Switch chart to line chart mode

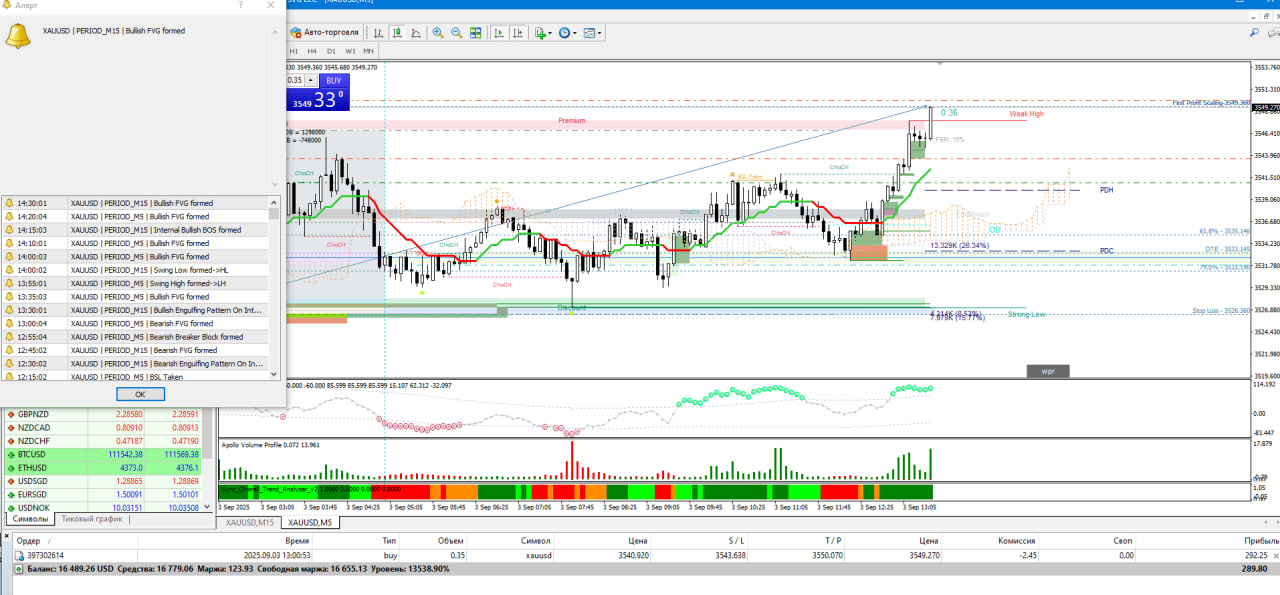[414, 32]
